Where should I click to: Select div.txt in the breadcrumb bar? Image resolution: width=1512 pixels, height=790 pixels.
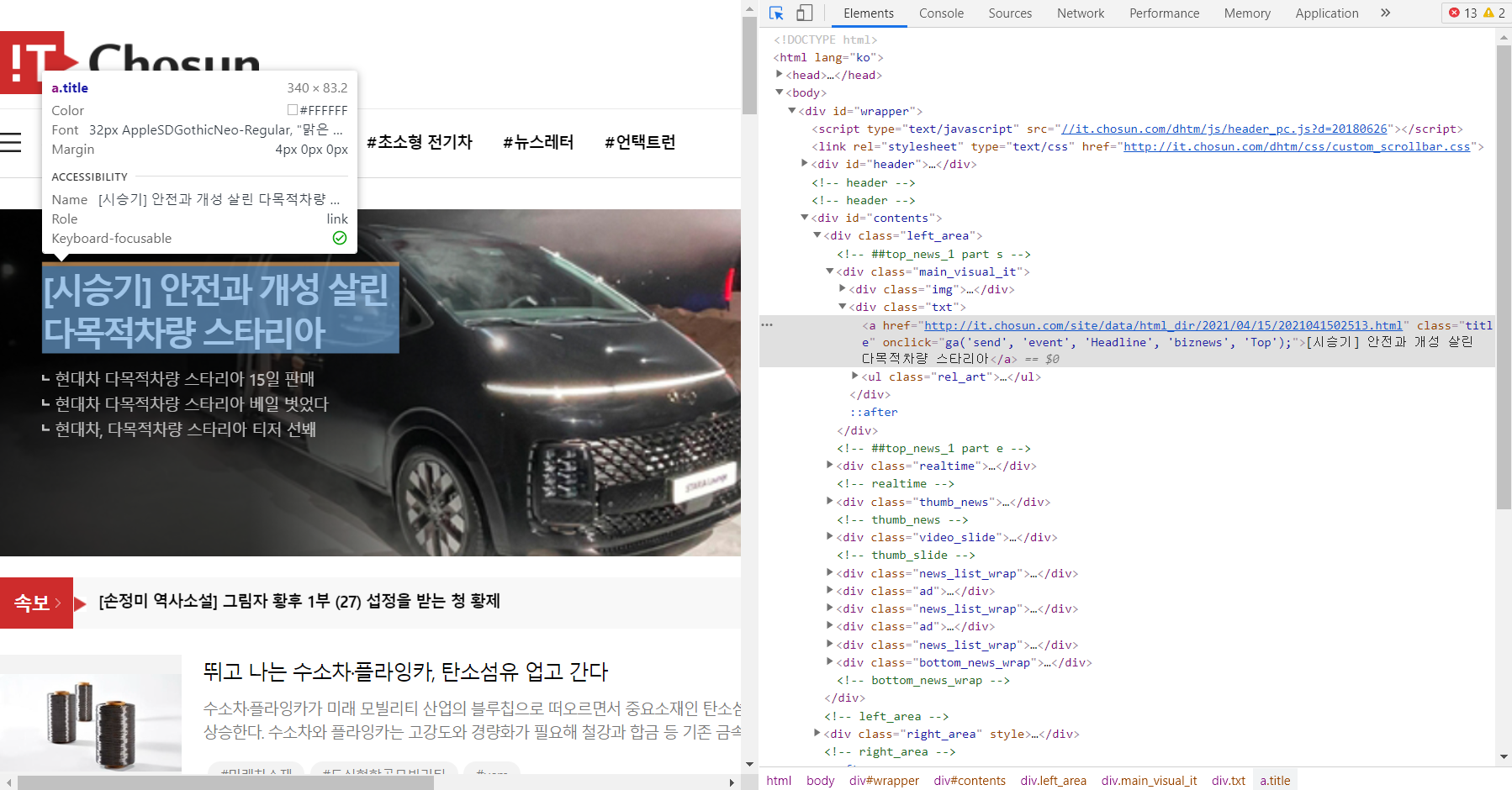tap(1229, 781)
